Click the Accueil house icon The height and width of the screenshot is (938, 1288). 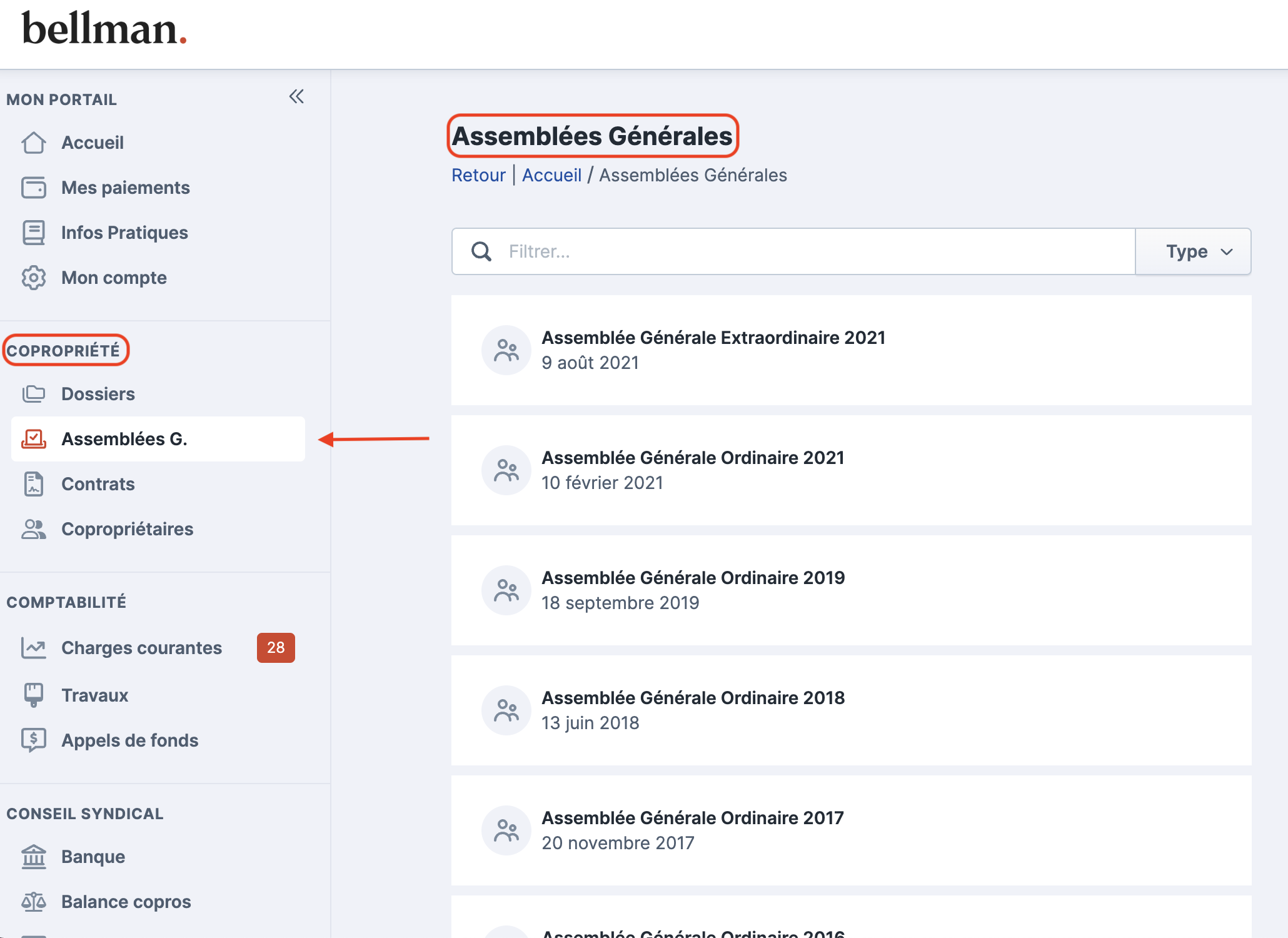pyautogui.click(x=34, y=143)
